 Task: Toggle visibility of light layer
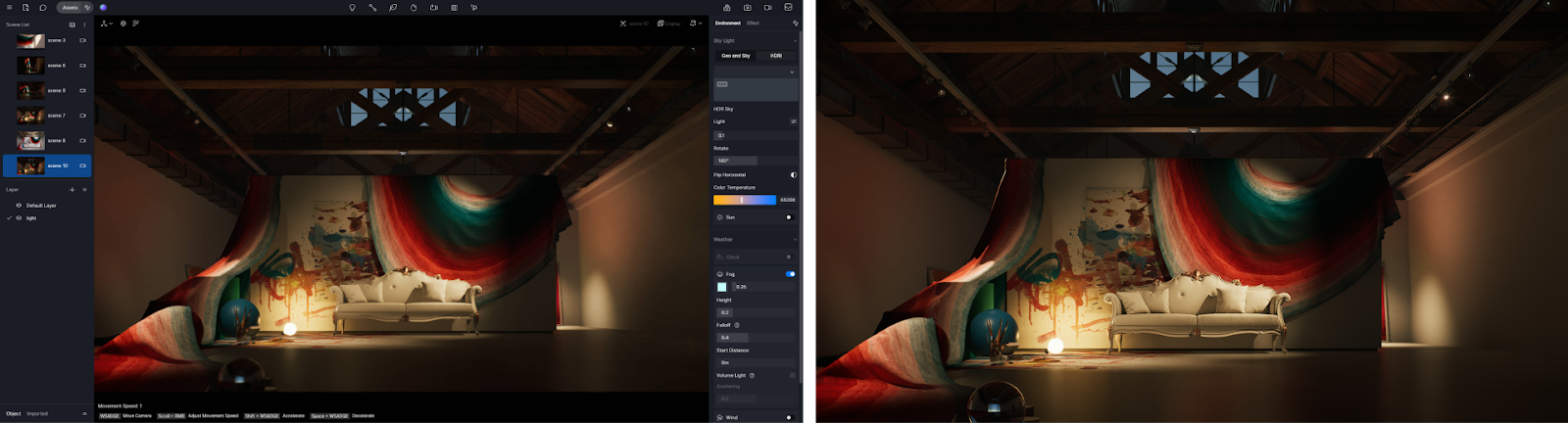coord(19,218)
